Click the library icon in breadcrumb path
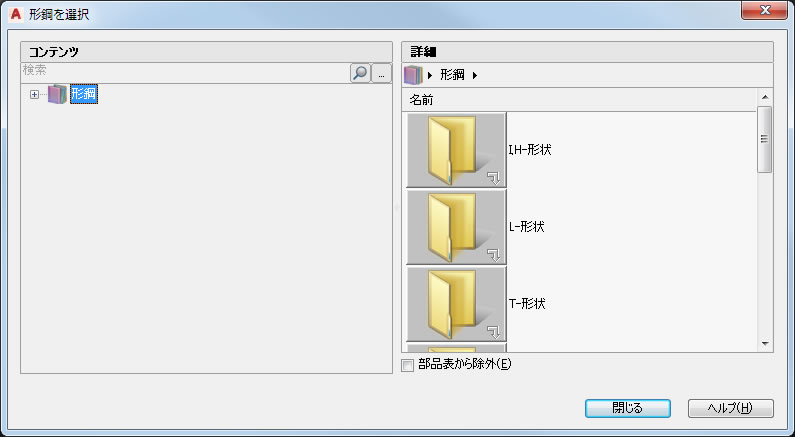This screenshot has width=795, height=437. click(413, 76)
